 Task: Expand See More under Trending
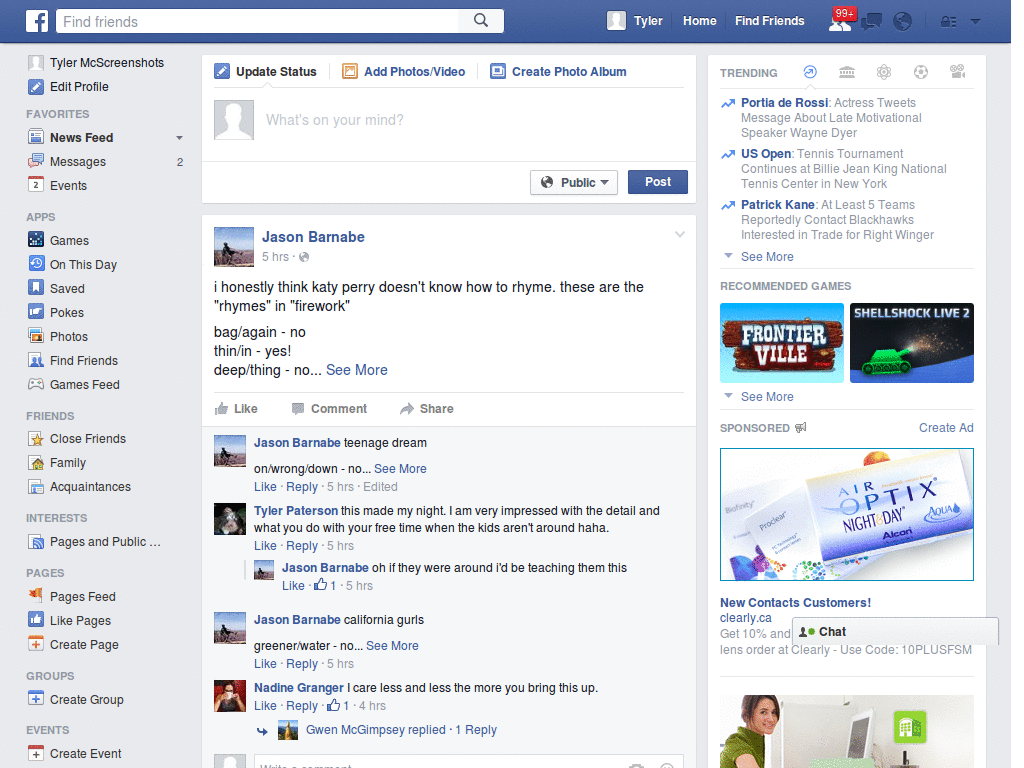(x=767, y=257)
